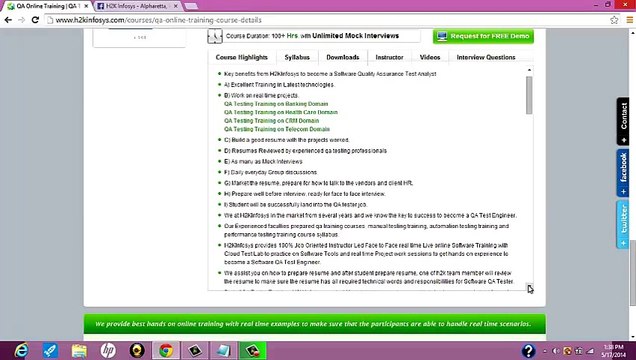Switch to the Syllabus tab

(297, 57)
